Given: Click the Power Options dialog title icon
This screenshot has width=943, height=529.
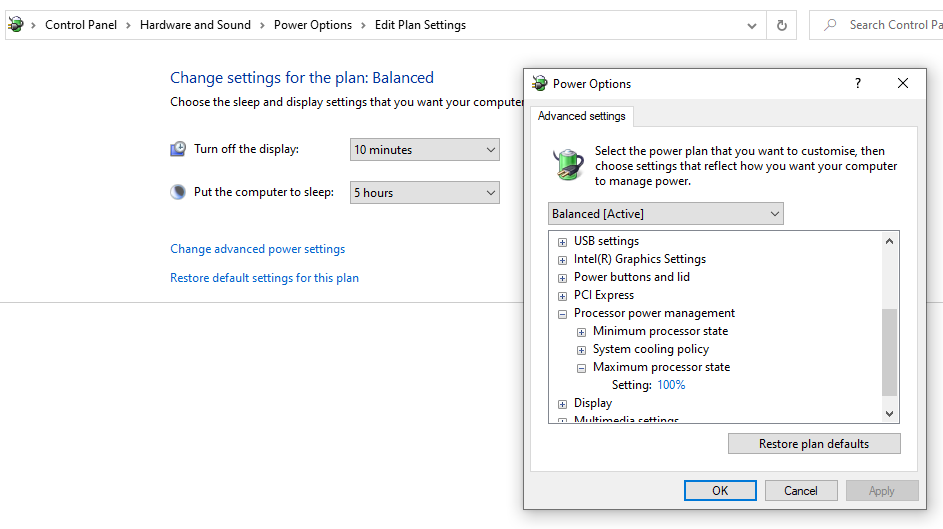Looking at the screenshot, I should tap(539, 84).
